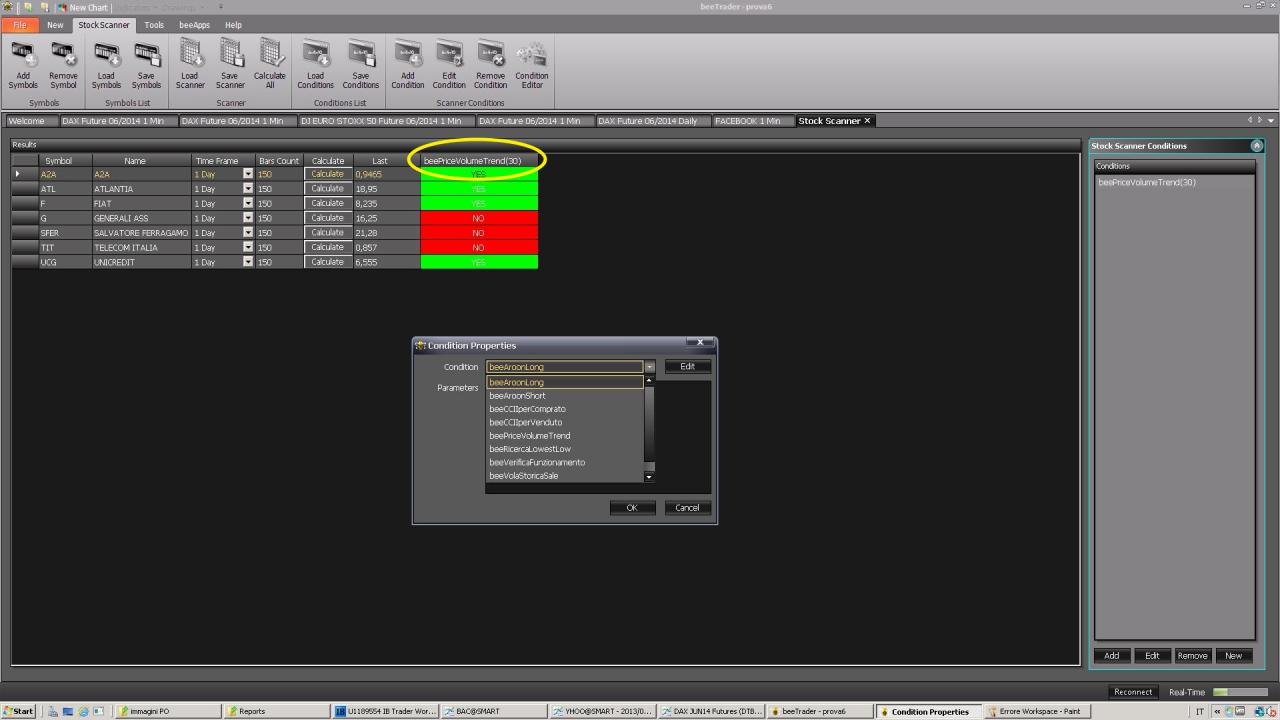
Task: Open the Time Frame dropdown for UNICREDIT
Action: pos(248,262)
